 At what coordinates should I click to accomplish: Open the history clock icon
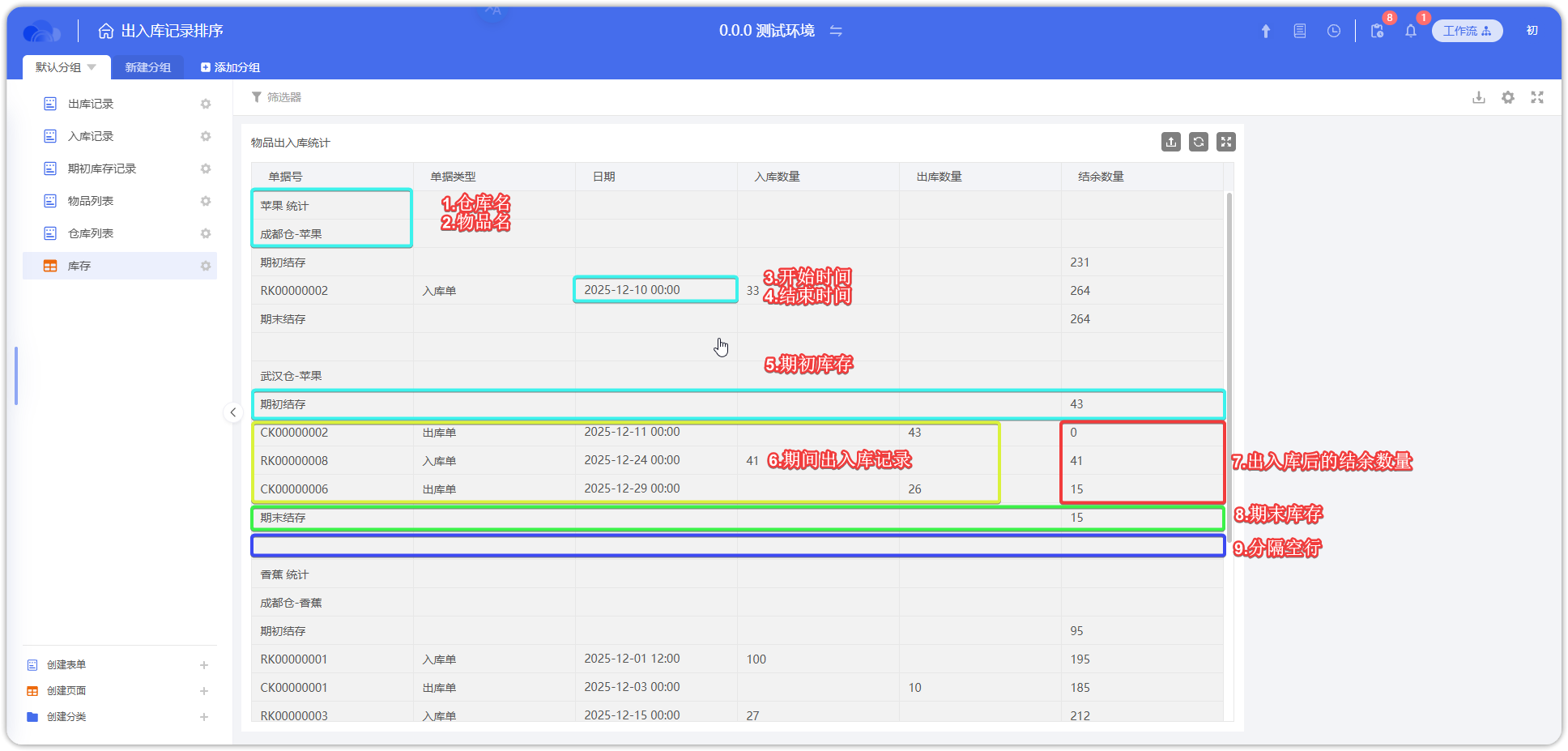coord(1334,31)
